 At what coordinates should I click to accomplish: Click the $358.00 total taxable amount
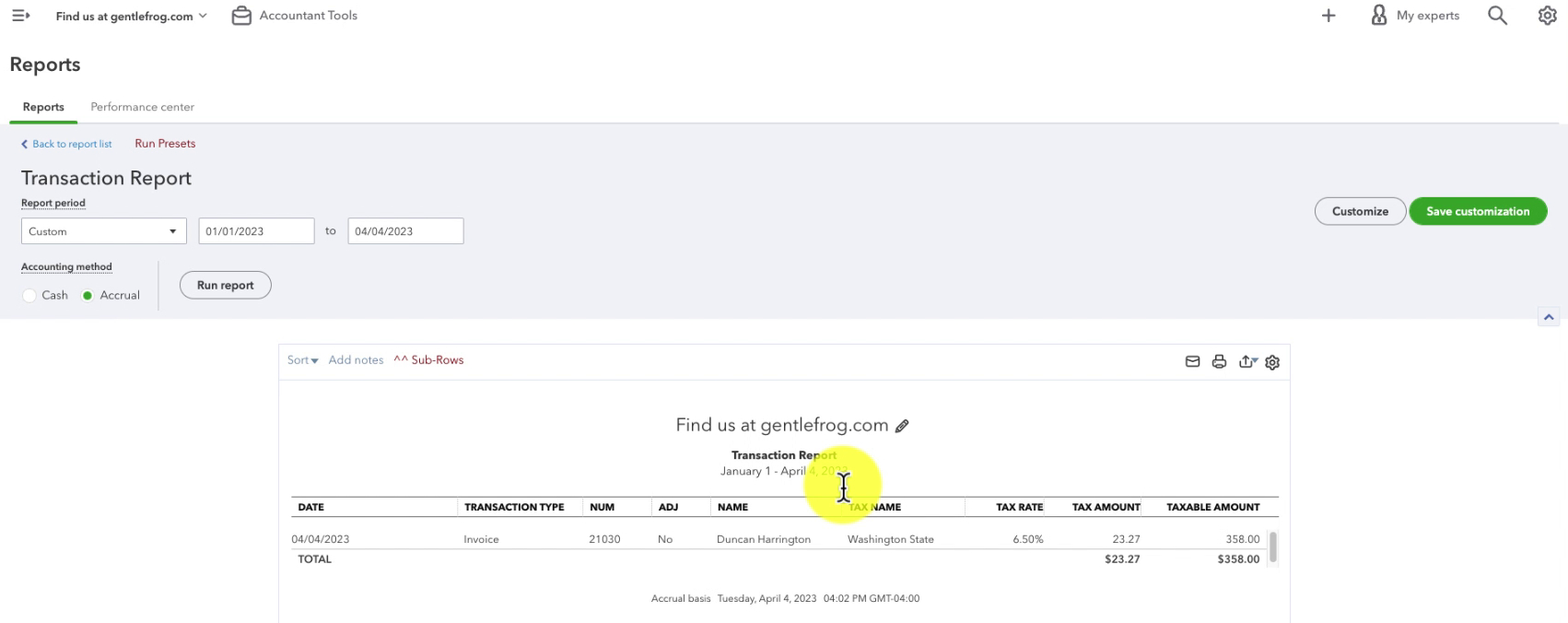[1238, 559]
